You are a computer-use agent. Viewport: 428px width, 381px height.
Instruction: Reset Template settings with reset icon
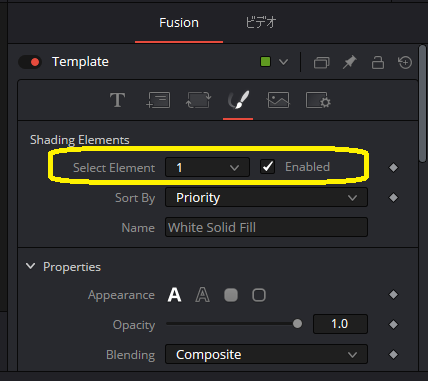(x=405, y=62)
